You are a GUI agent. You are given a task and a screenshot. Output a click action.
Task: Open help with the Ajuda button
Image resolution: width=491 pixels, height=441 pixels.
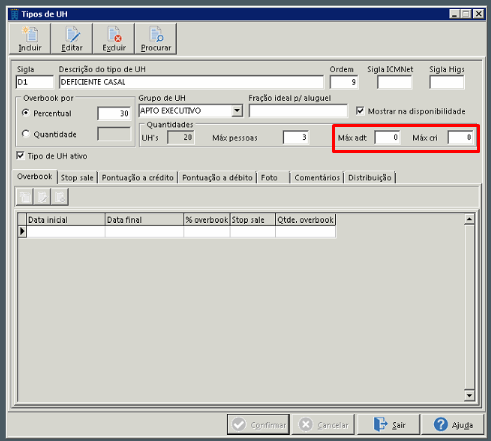[452, 425]
